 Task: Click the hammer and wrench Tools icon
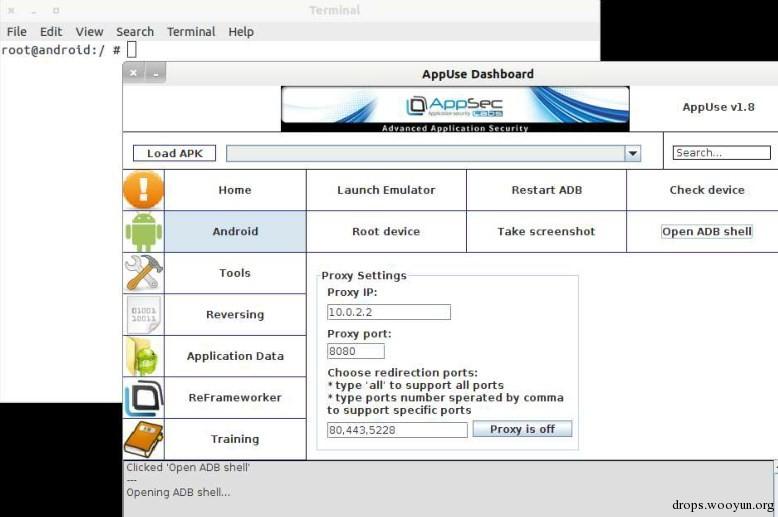(x=143, y=272)
